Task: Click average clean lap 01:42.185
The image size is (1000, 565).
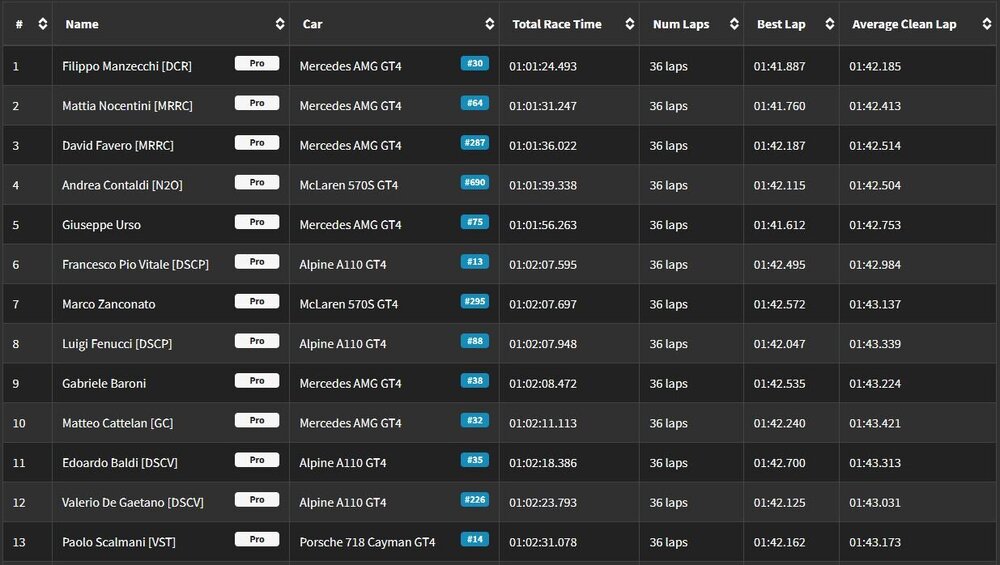Action: 875,66
